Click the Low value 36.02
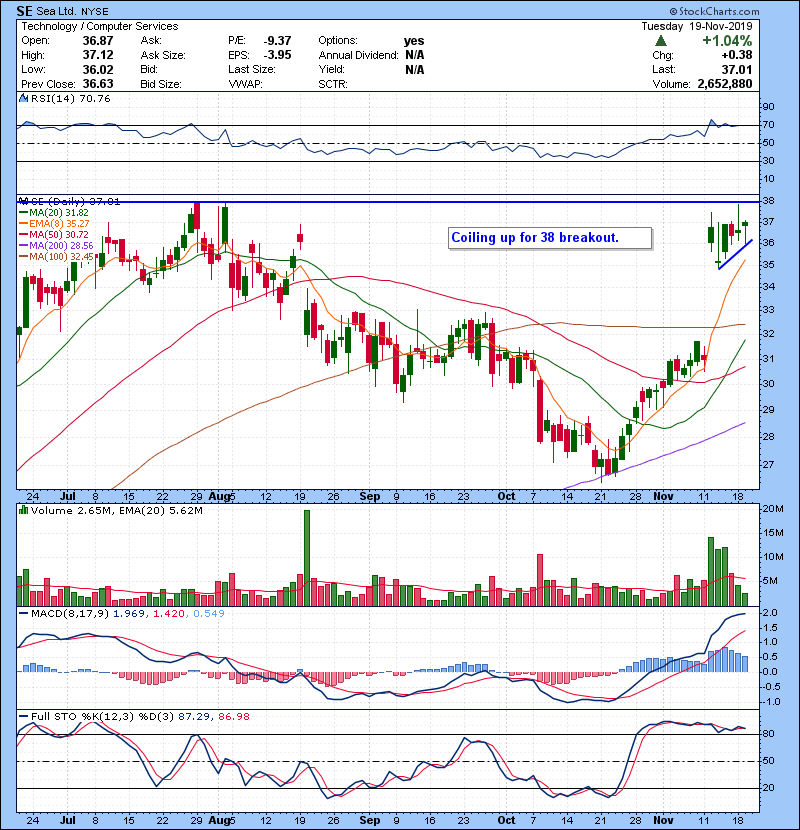800x830 pixels. click(98, 69)
